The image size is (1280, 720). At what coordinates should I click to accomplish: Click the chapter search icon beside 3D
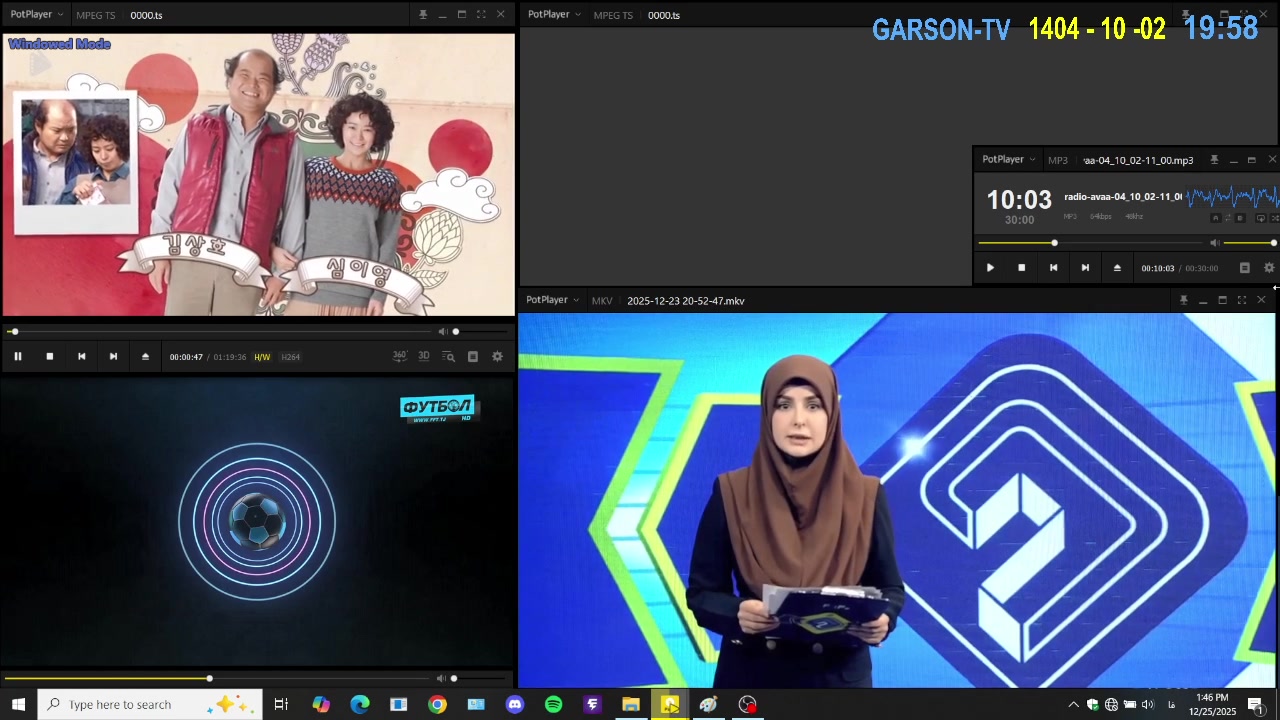pyautogui.click(x=448, y=357)
